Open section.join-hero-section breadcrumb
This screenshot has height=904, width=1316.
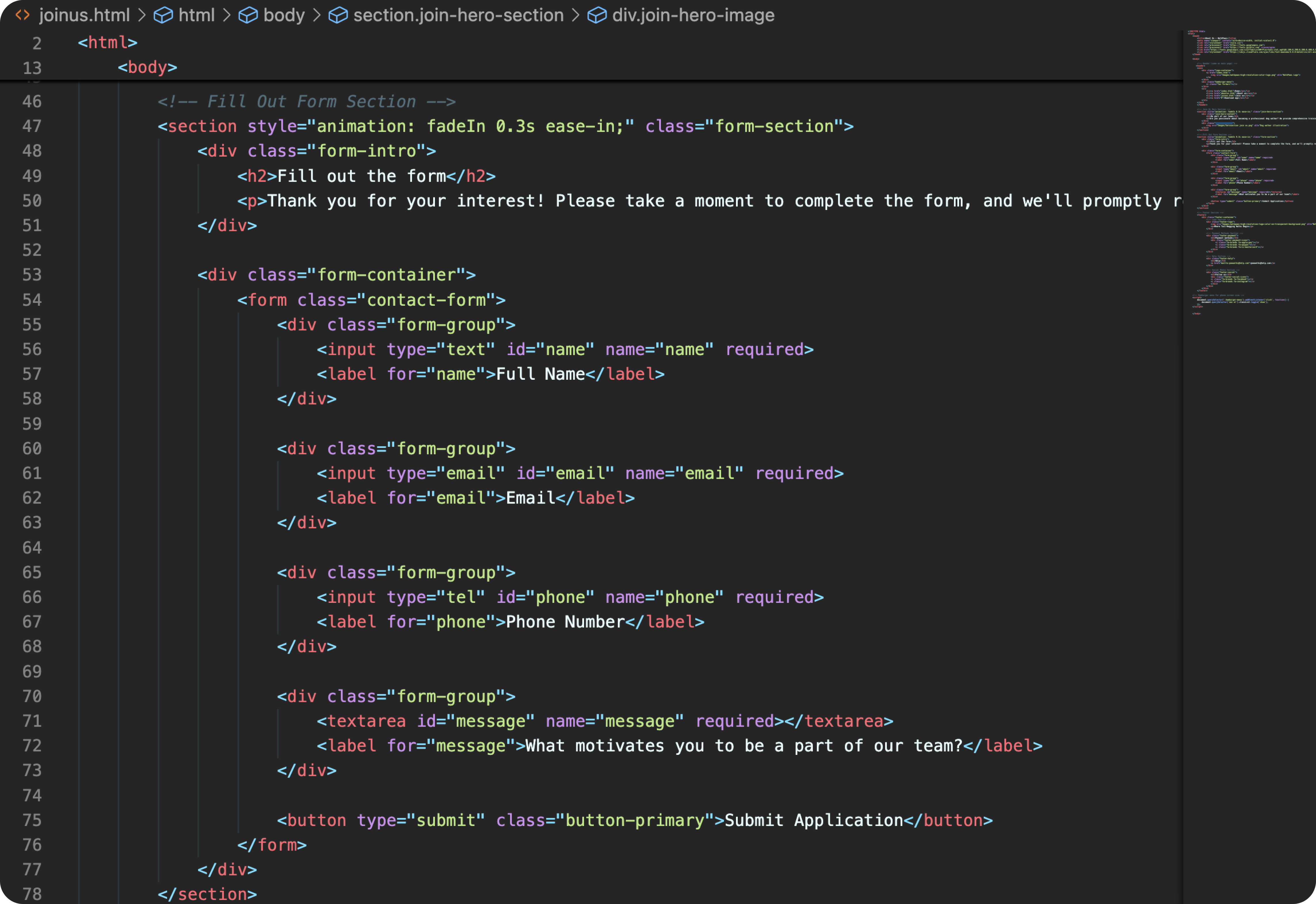459,15
